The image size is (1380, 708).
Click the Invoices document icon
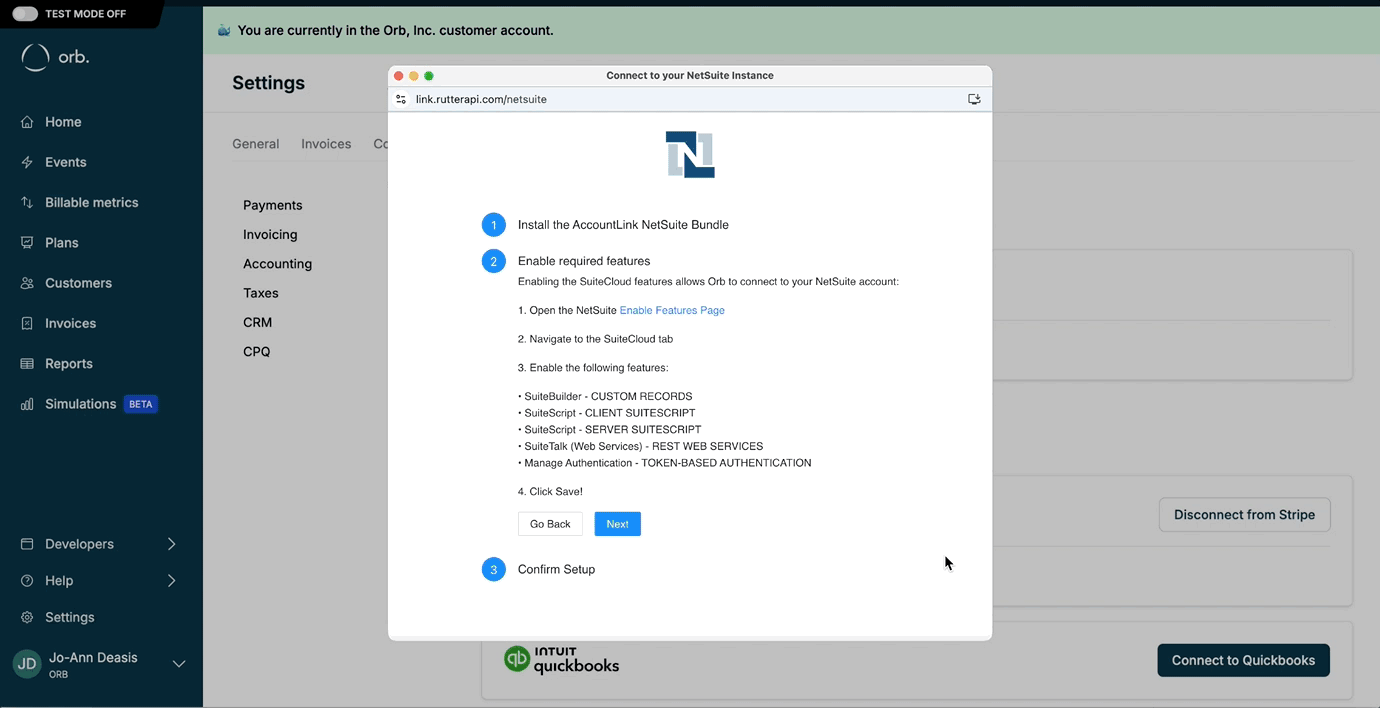[x=27, y=323]
